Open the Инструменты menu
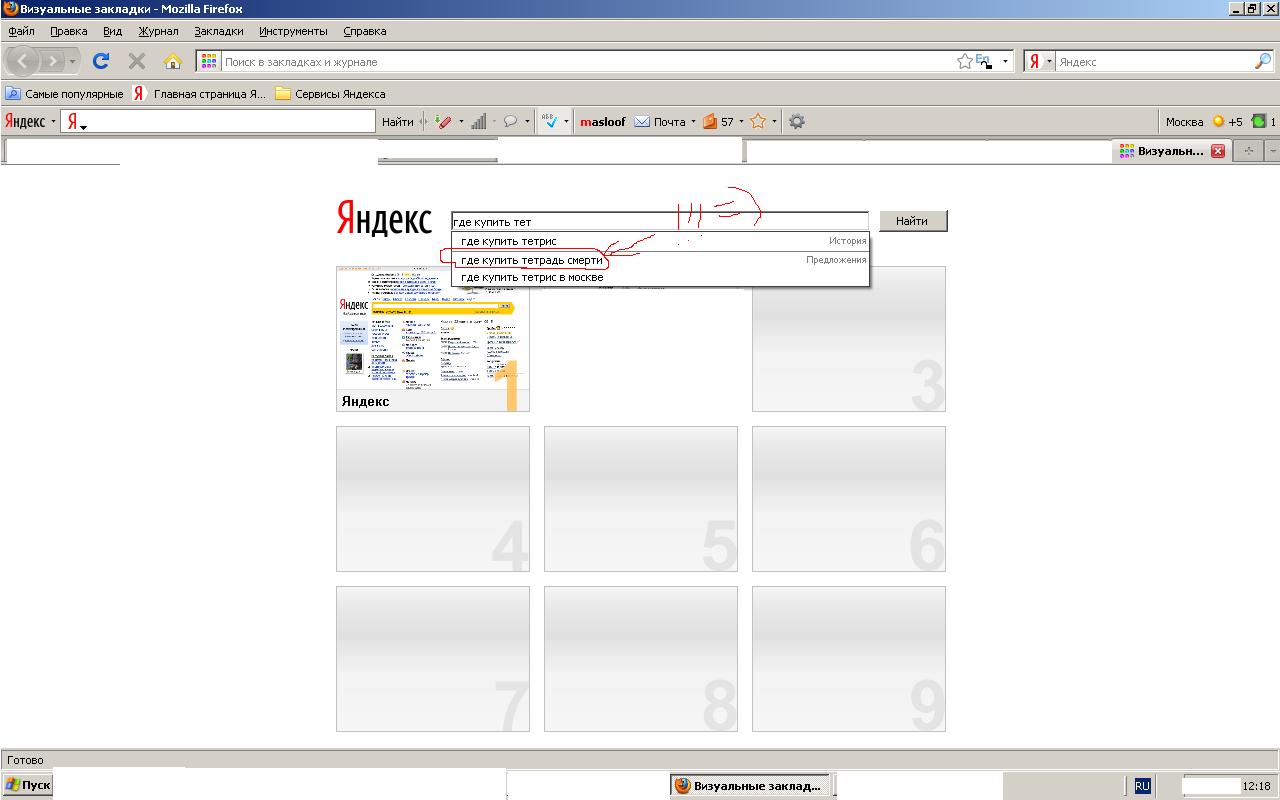 click(x=292, y=31)
